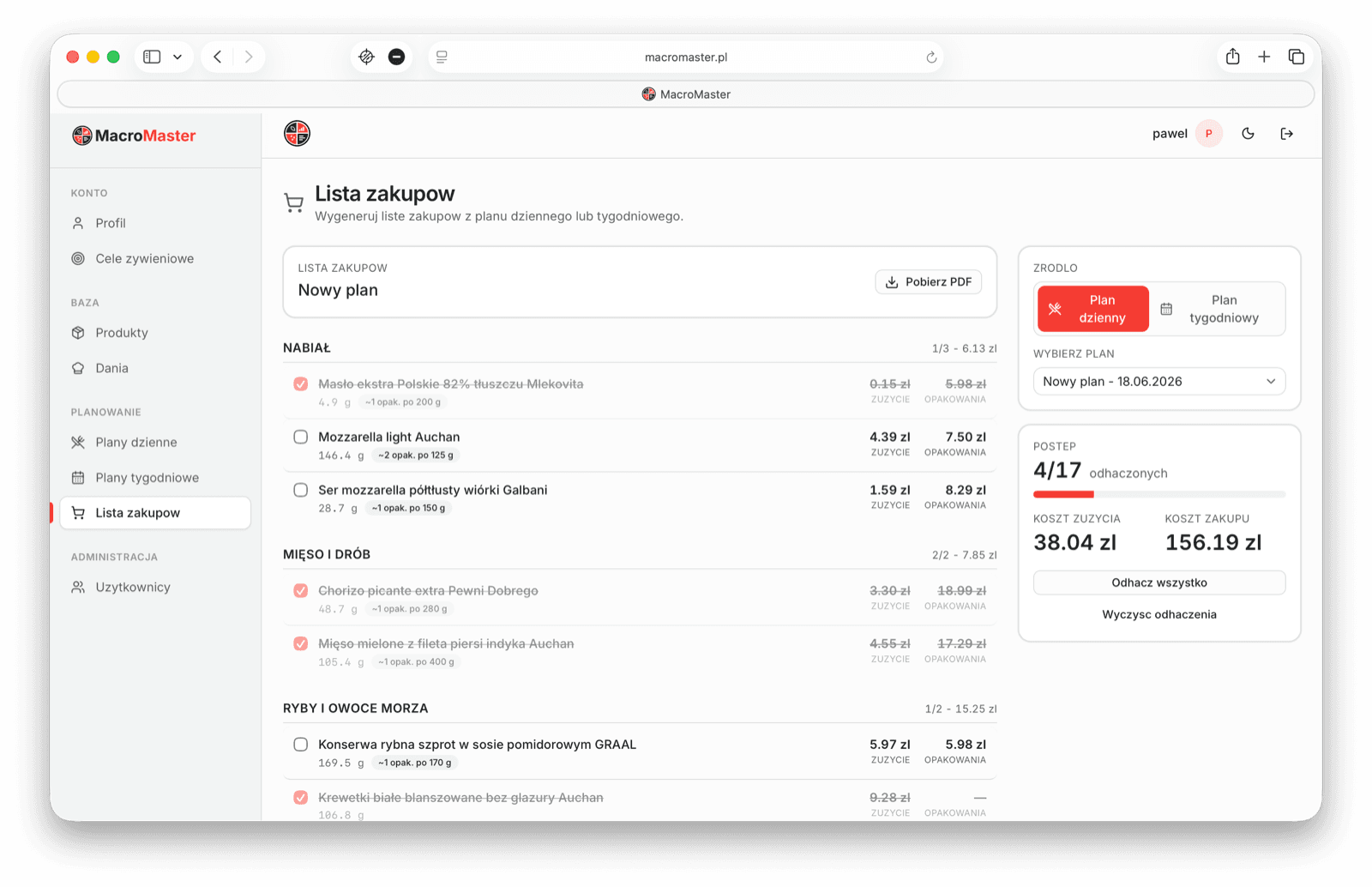Click the shopping cart icon beside the page title

pyautogui.click(x=293, y=202)
